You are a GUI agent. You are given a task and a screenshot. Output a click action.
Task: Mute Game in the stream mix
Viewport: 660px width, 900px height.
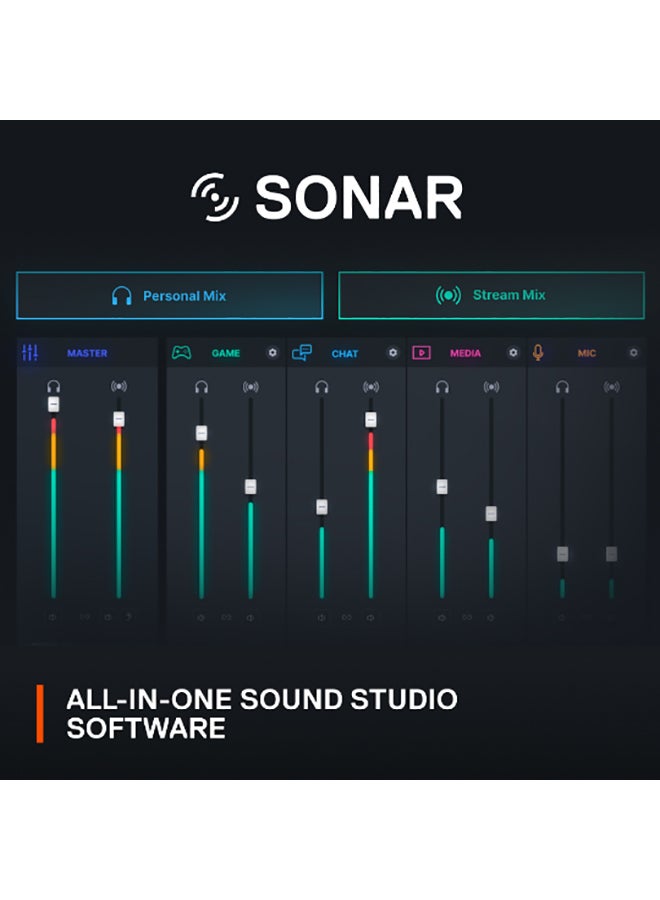[x=250, y=618]
